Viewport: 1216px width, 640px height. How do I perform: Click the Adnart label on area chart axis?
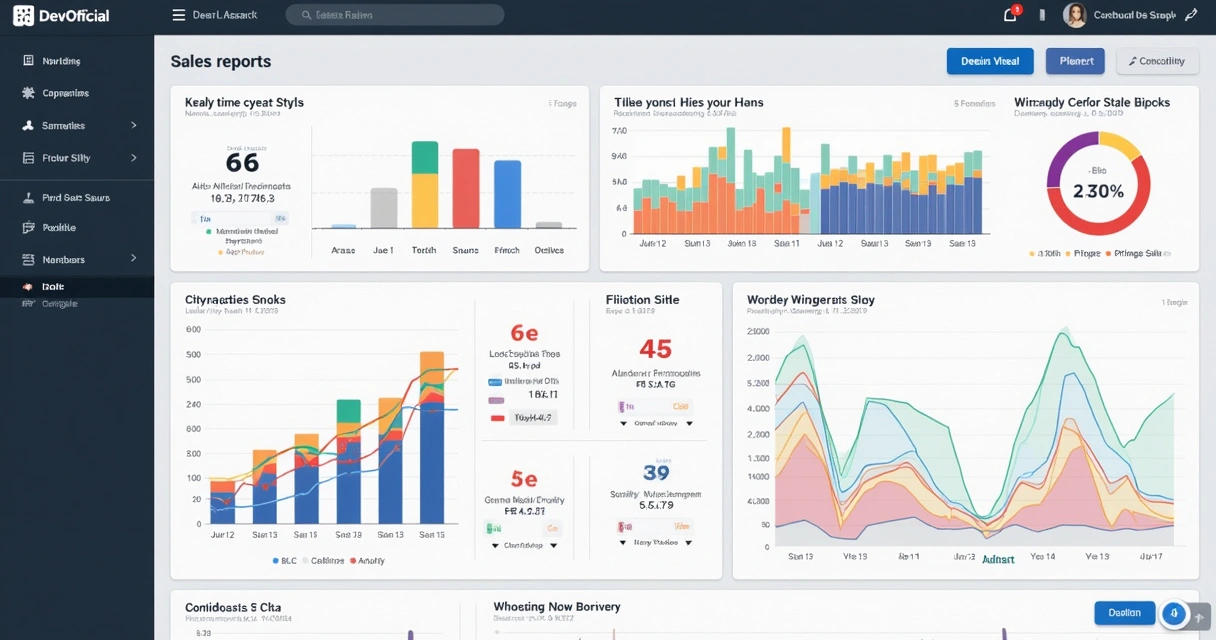tap(998, 559)
